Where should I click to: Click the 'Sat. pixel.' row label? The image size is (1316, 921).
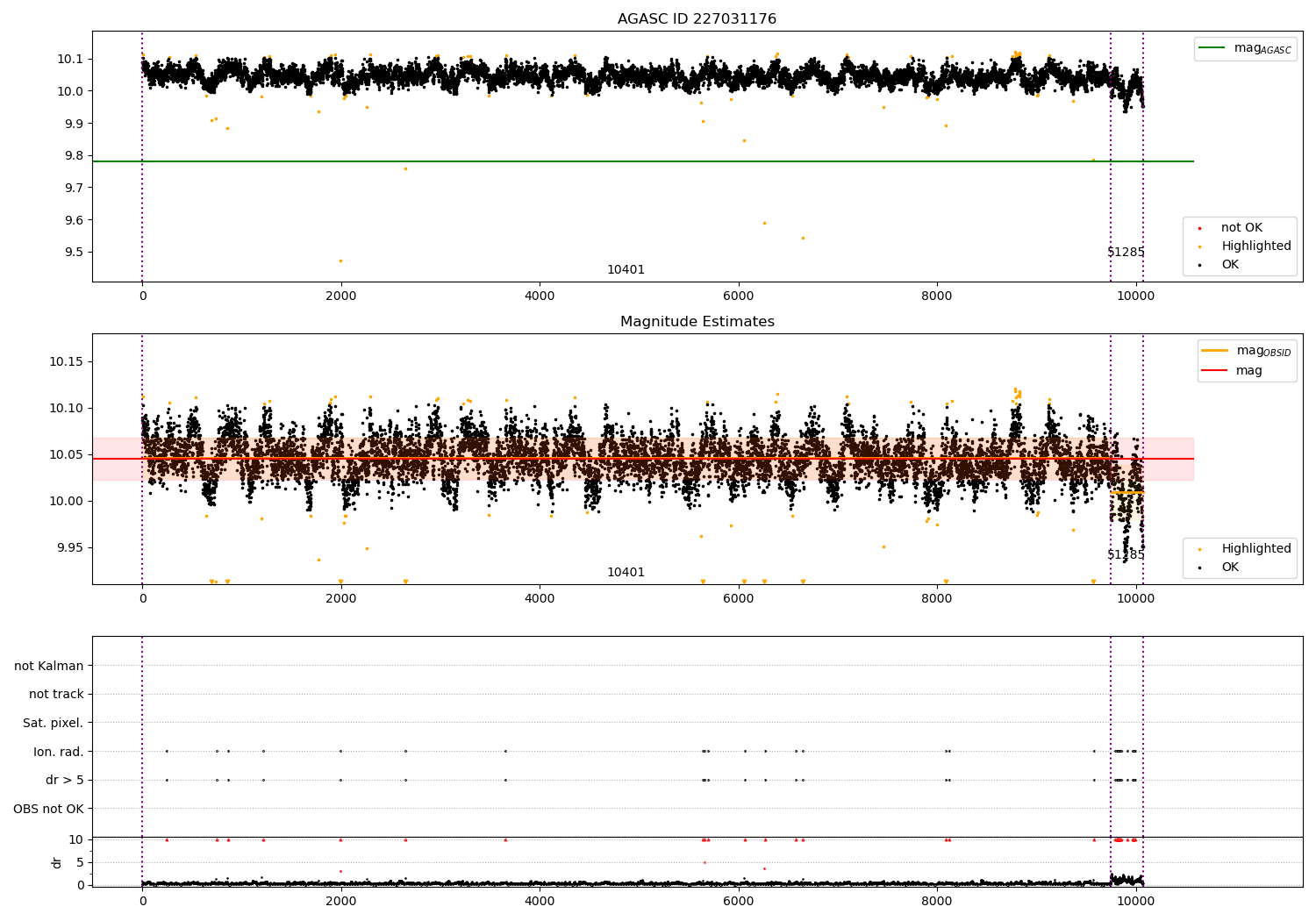point(53,724)
